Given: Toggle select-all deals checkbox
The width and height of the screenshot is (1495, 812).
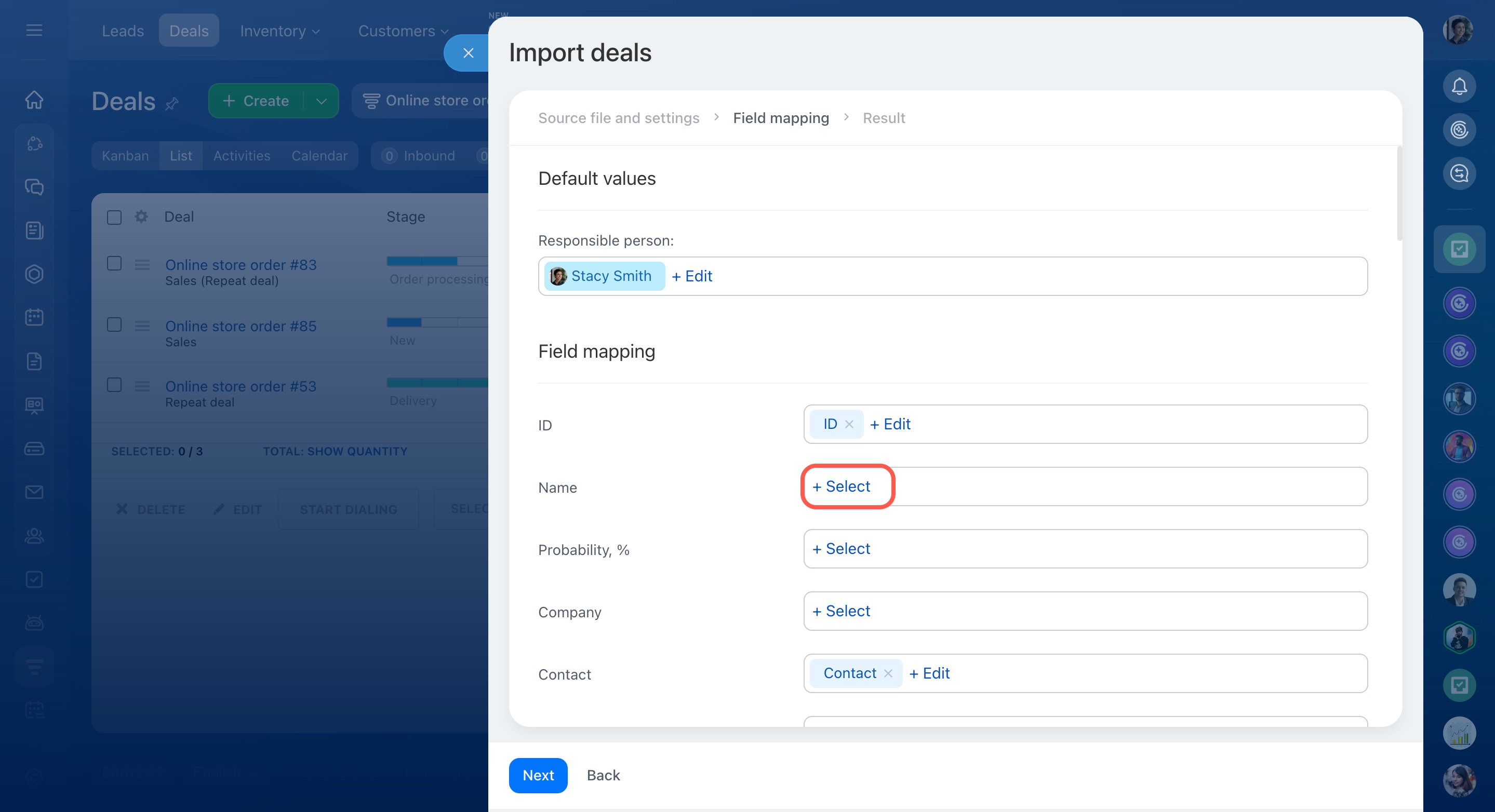Looking at the screenshot, I should click(x=114, y=218).
